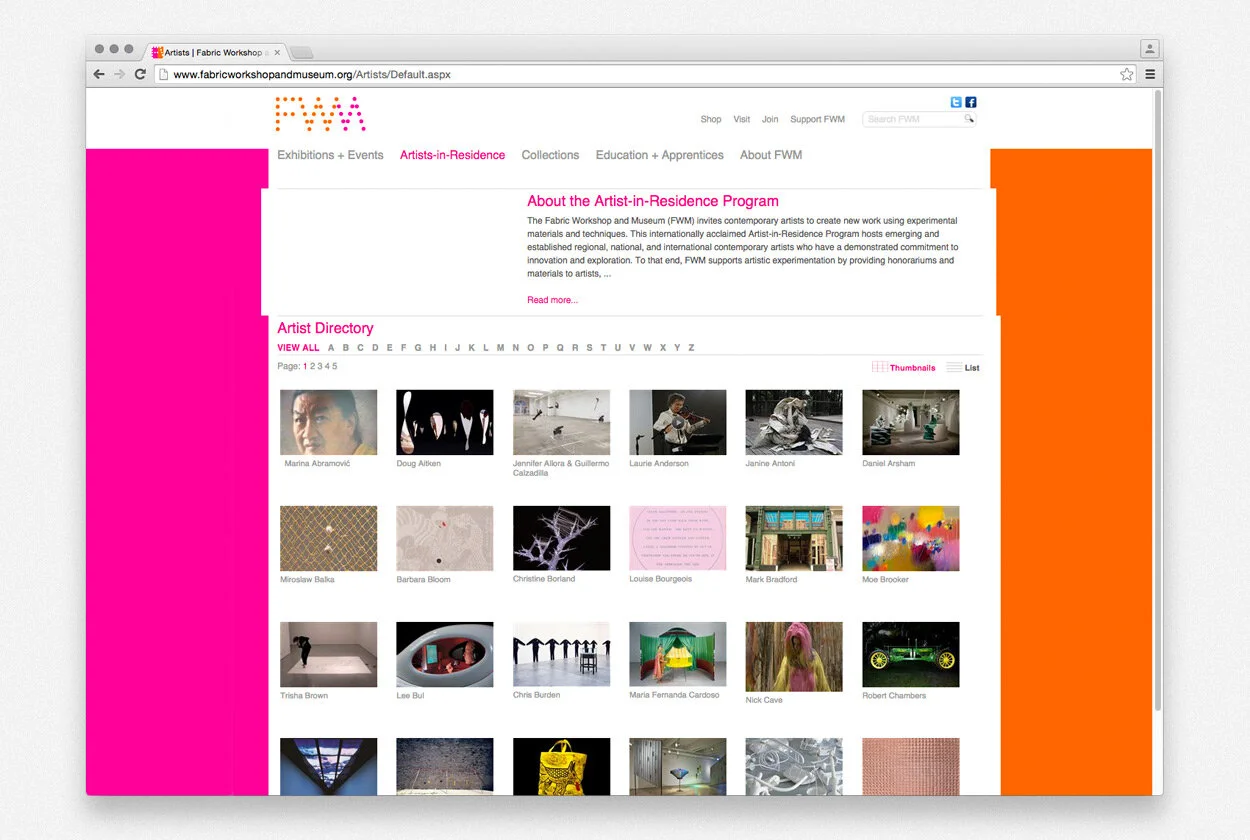Filter artists by letter Z

coord(691,348)
